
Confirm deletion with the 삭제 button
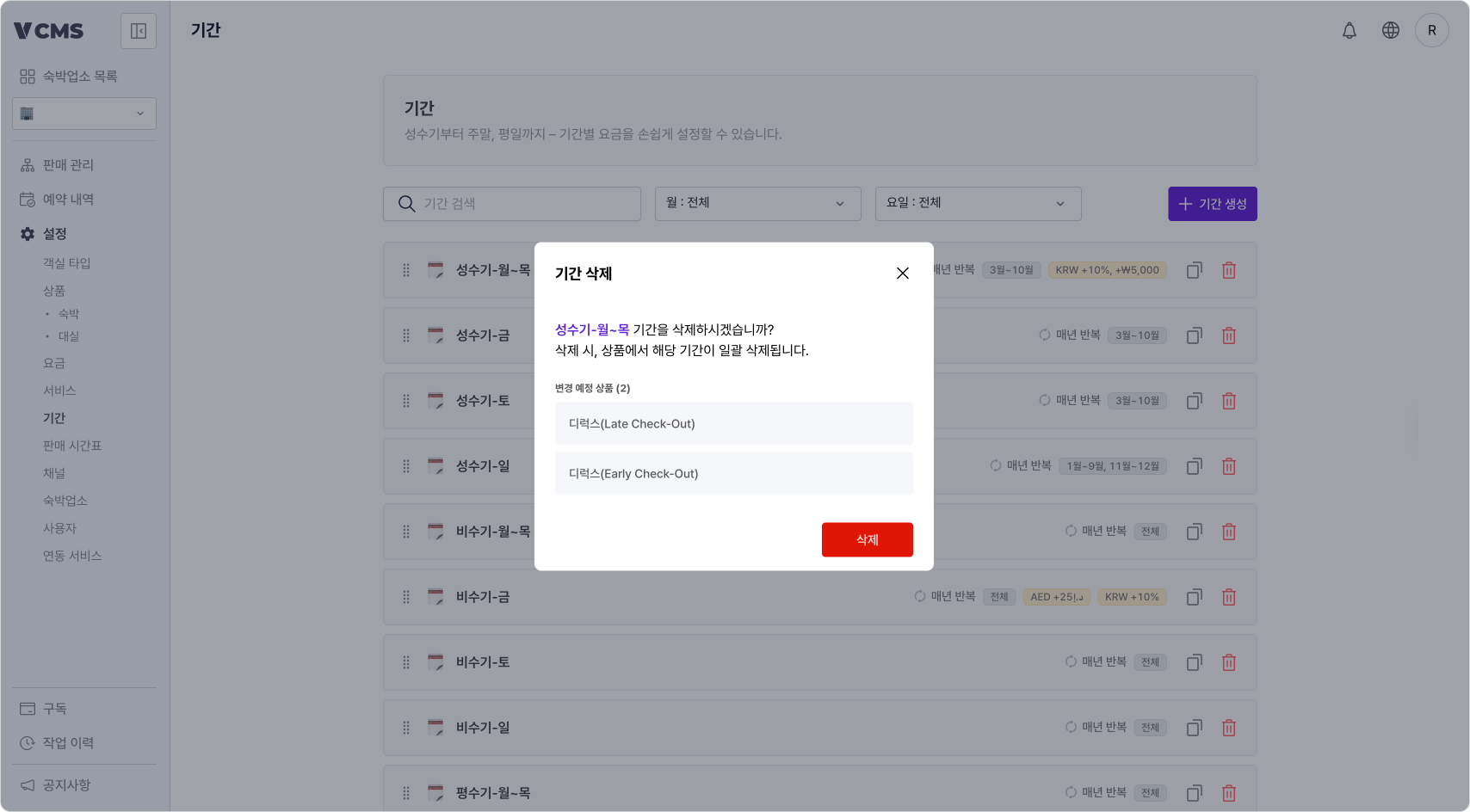(x=867, y=539)
